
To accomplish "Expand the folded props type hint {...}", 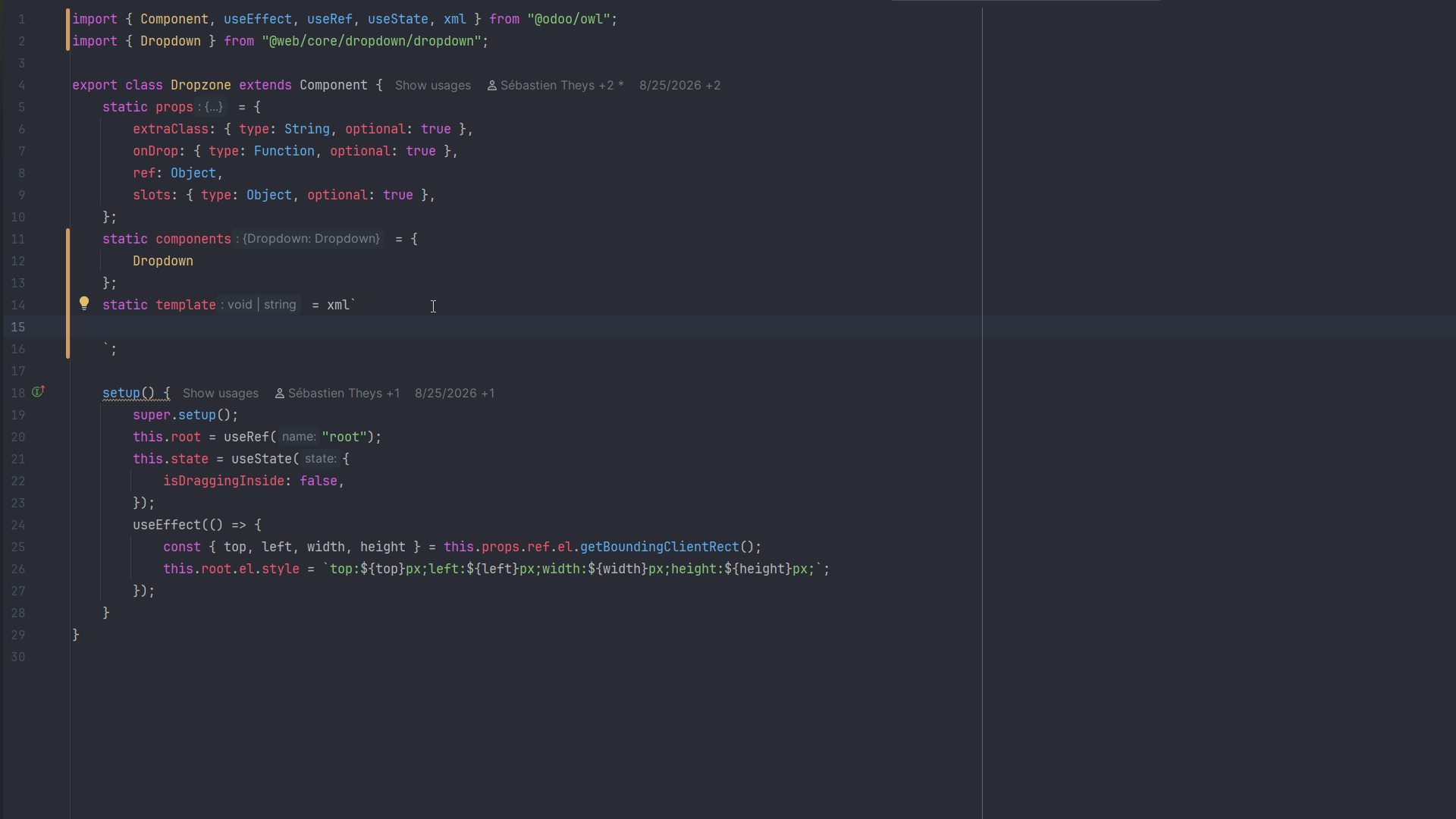I will 214,107.
